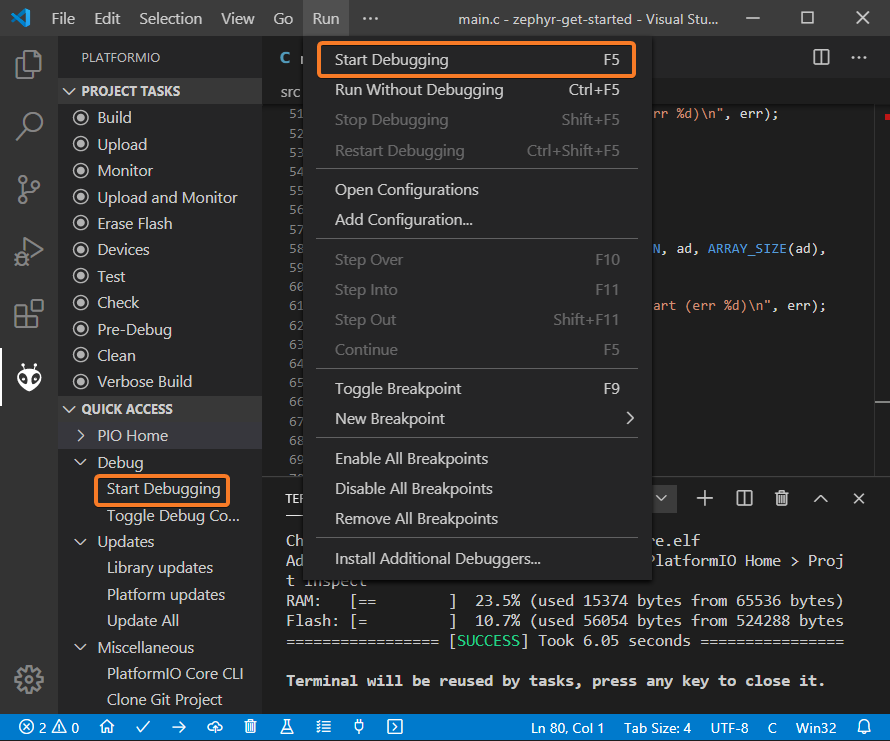Open the Explorer view in activity bar

[x=28, y=64]
